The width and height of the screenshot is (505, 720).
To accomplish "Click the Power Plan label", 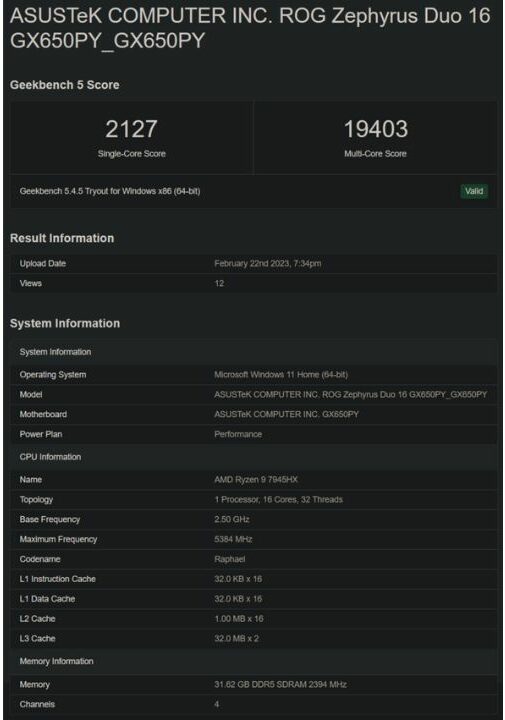I will pyautogui.click(x=41, y=434).
